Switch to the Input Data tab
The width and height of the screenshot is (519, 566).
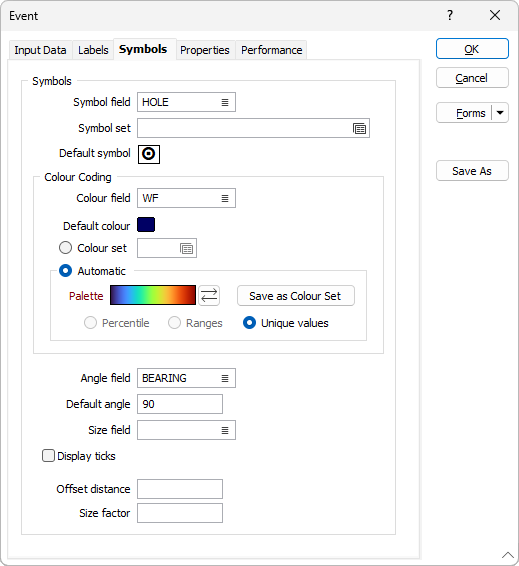coord(40,50)
